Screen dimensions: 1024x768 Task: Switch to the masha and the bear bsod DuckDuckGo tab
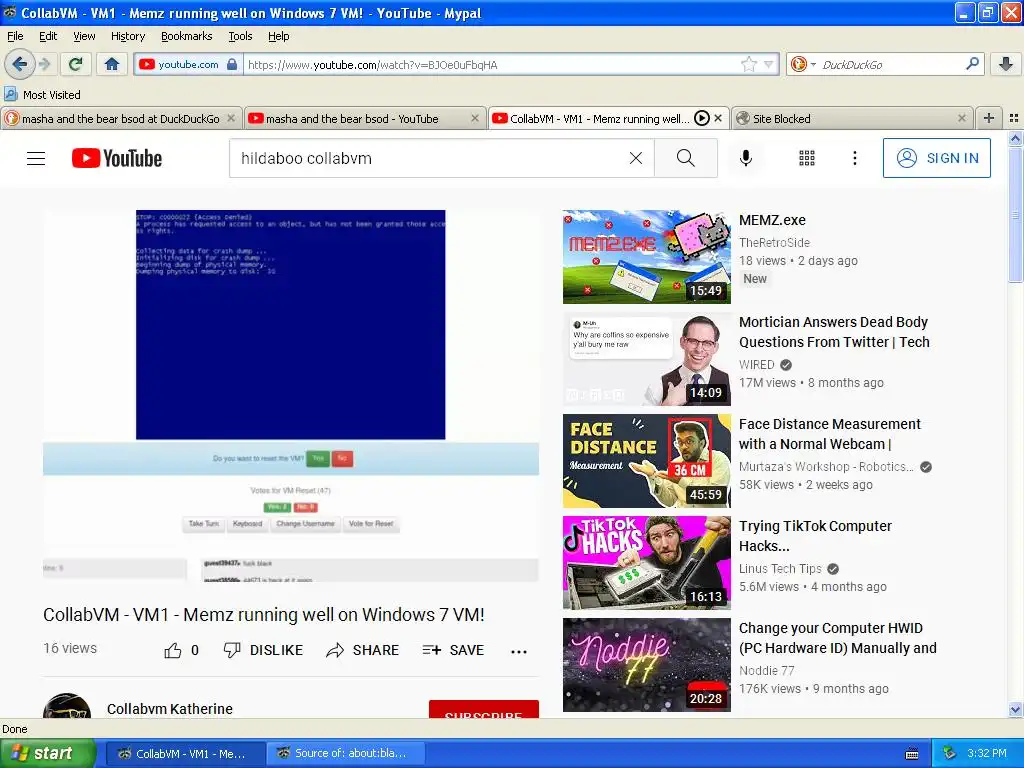121,118
